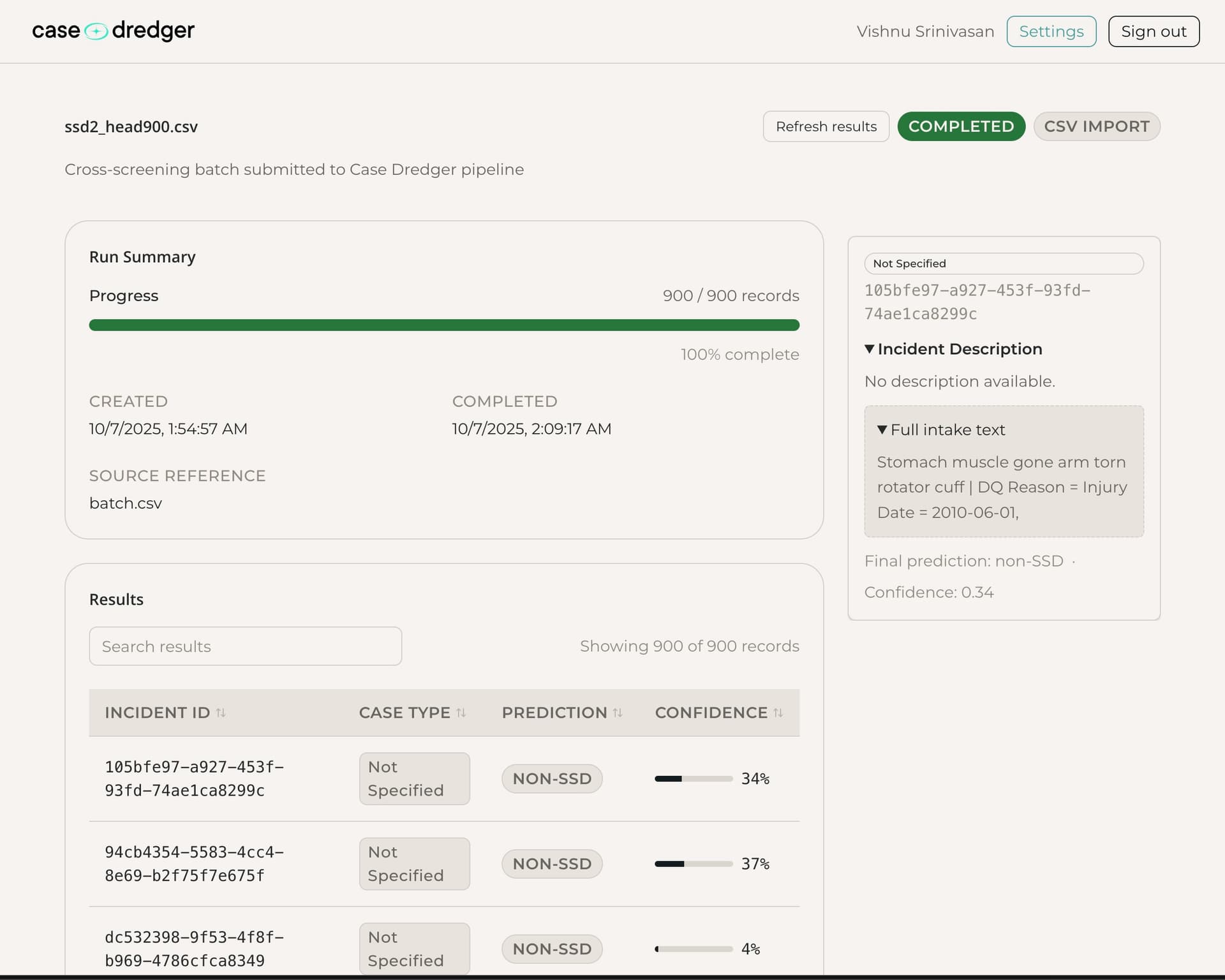Click the CSV IMPORT badge

tap(1096, 126)
